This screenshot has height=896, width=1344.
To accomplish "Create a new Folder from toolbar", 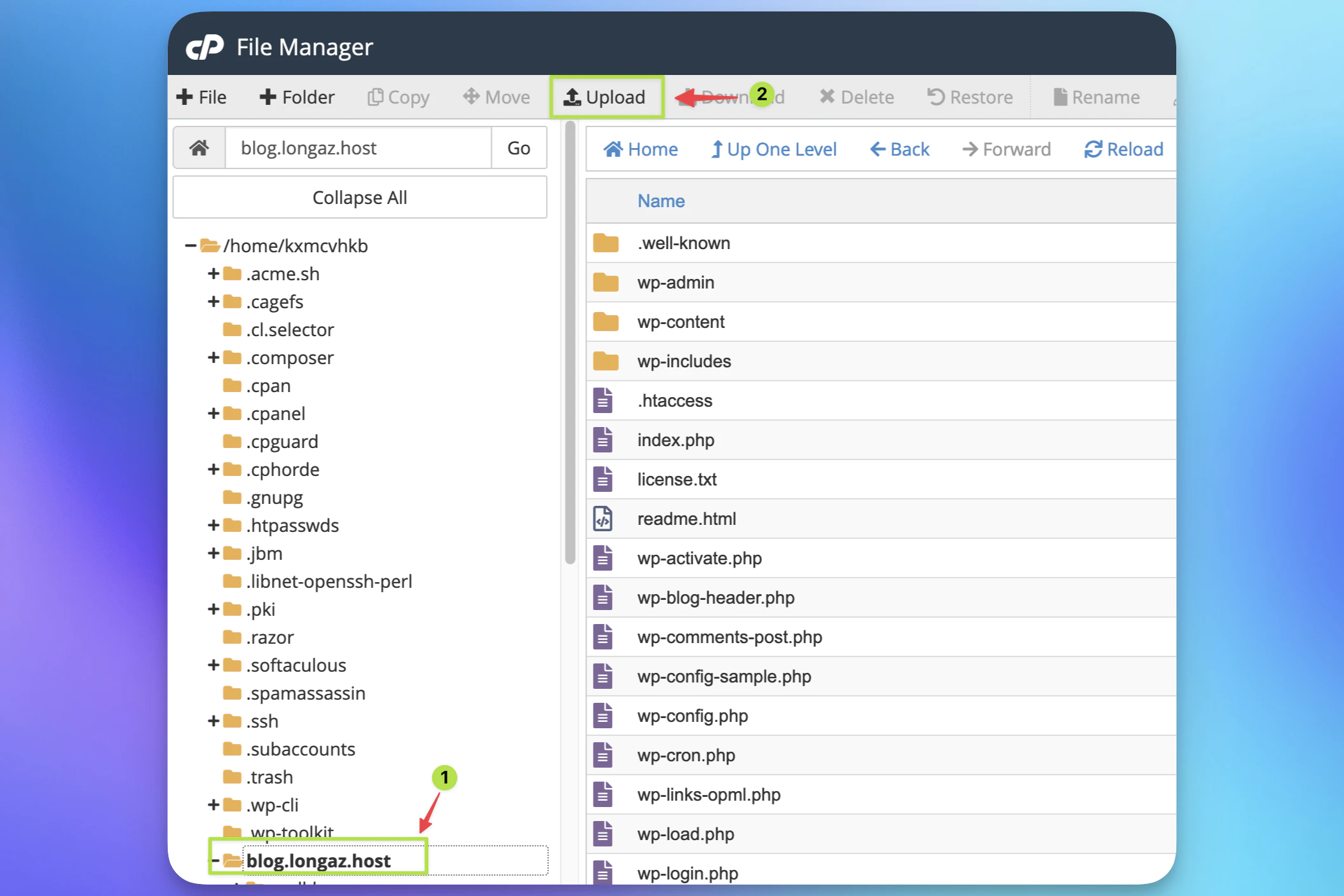I will 297,97.
